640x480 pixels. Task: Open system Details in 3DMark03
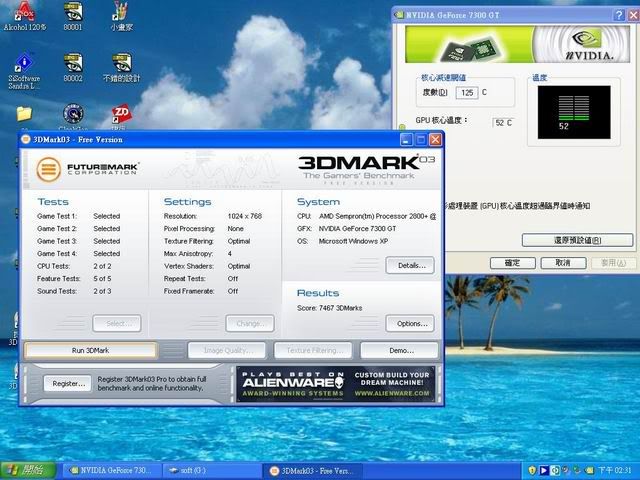(x=409, y=266)
